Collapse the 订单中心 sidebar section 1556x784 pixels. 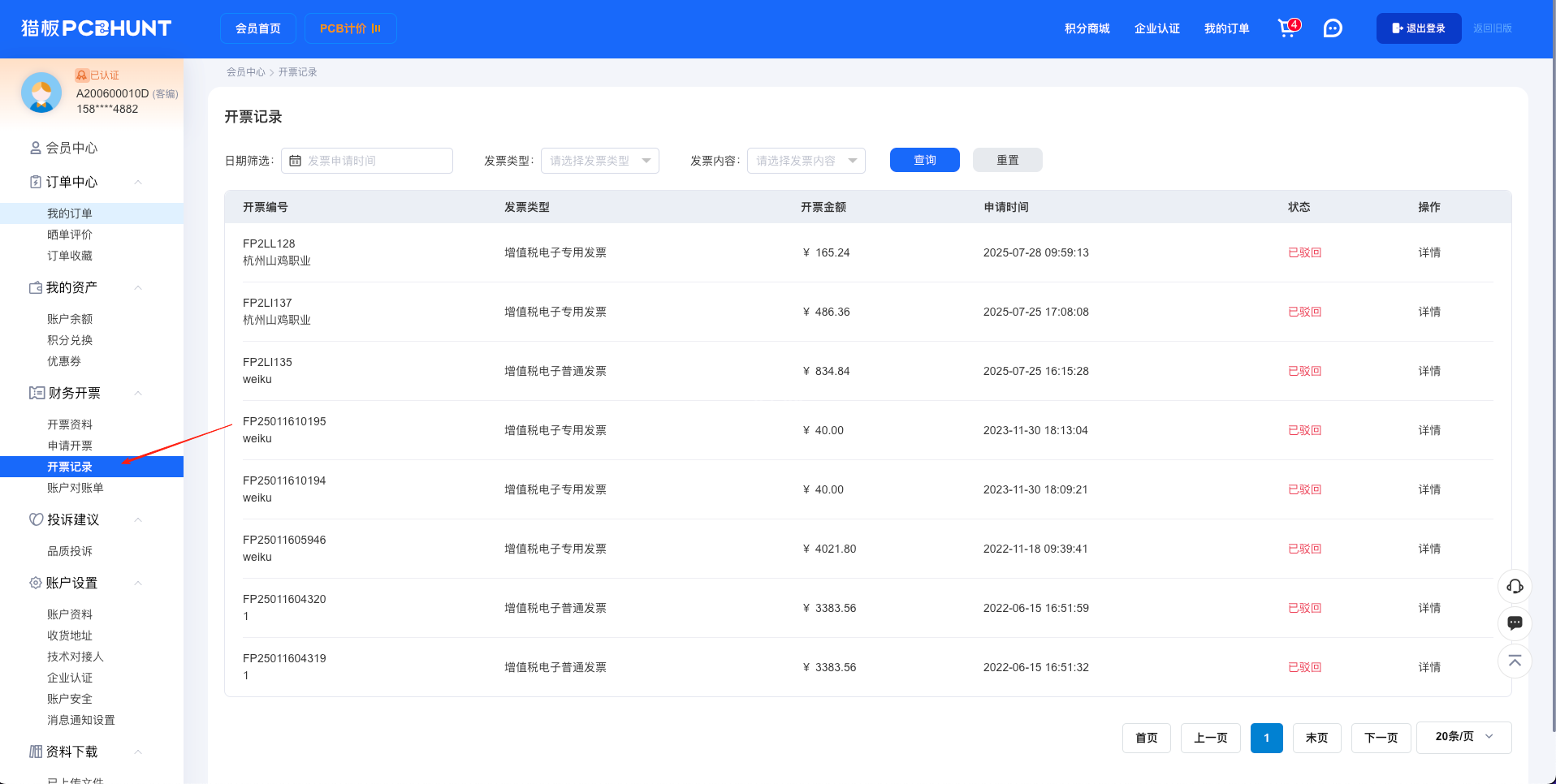(x=138, y=182)
